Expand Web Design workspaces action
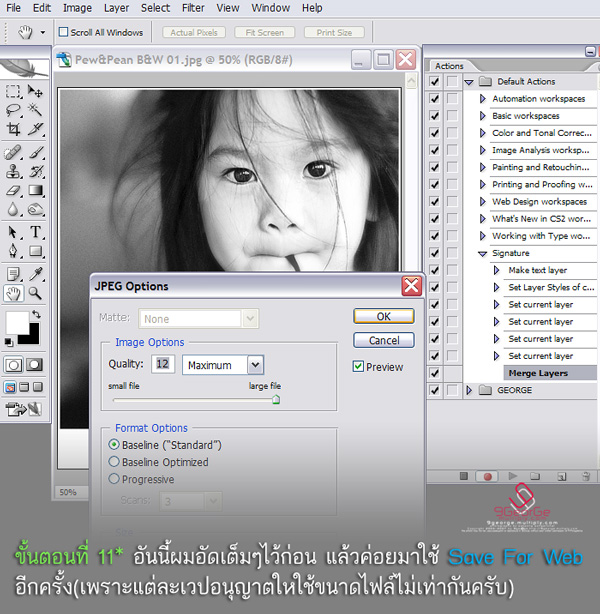Screen dimensions: 600x614 click(x=483, y=201)
